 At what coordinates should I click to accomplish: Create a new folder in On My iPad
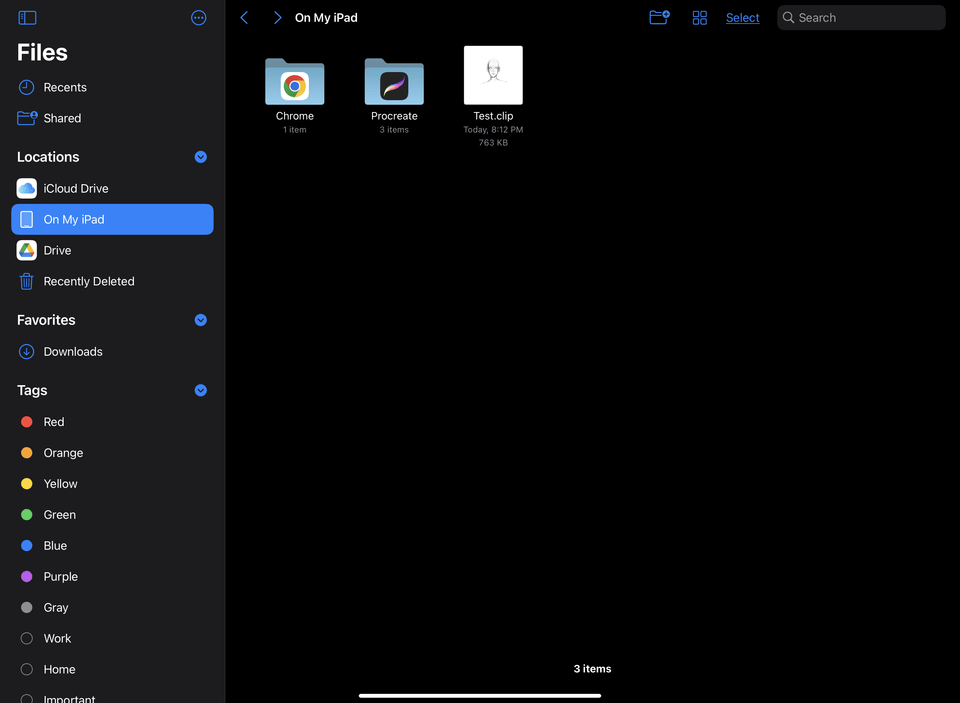pos(659,17)
